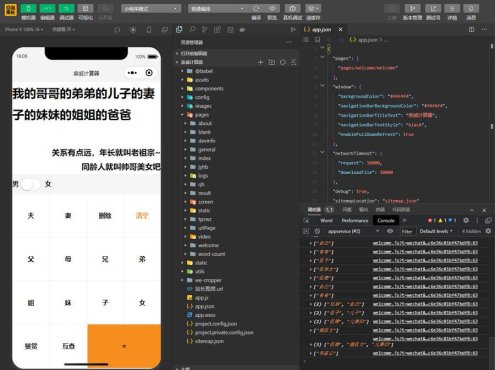Click the element inspector picker icon
495x370 pixels.
(306, 220)
